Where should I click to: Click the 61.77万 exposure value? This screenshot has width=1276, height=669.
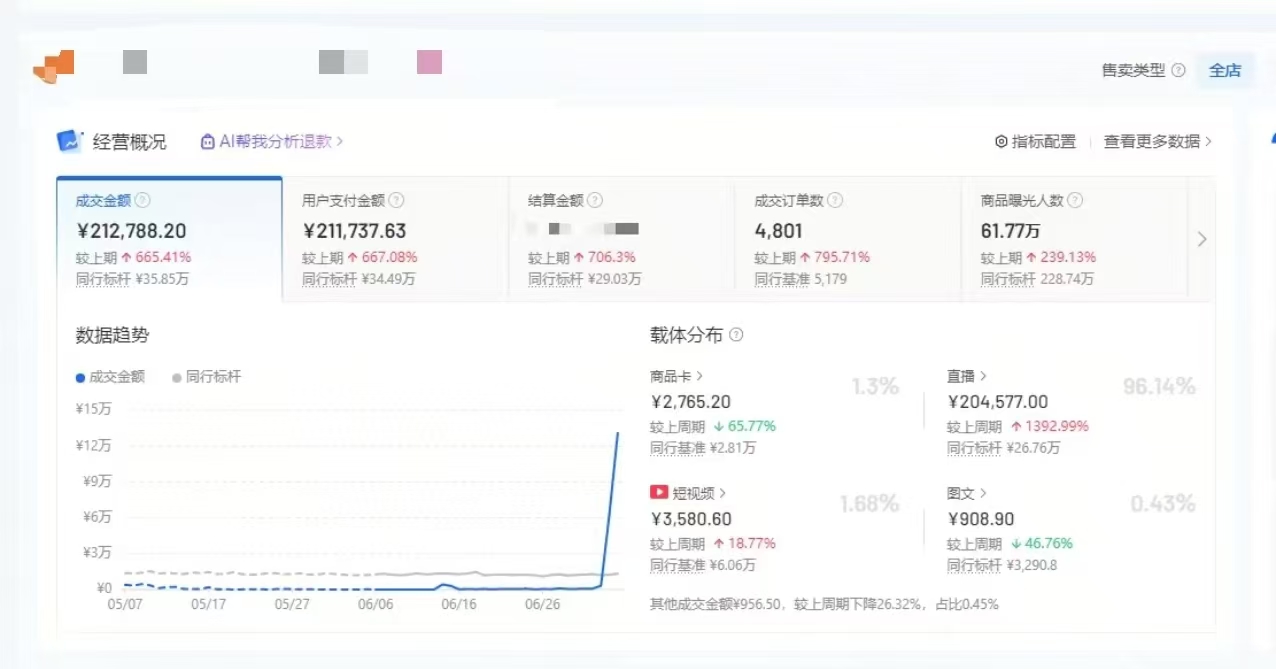pos(1010,231)
